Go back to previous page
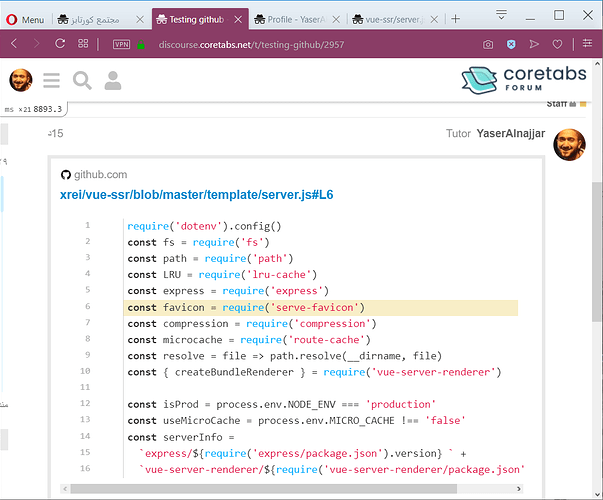This screenshot has width=603, height=500. click(x=14, y=43)
